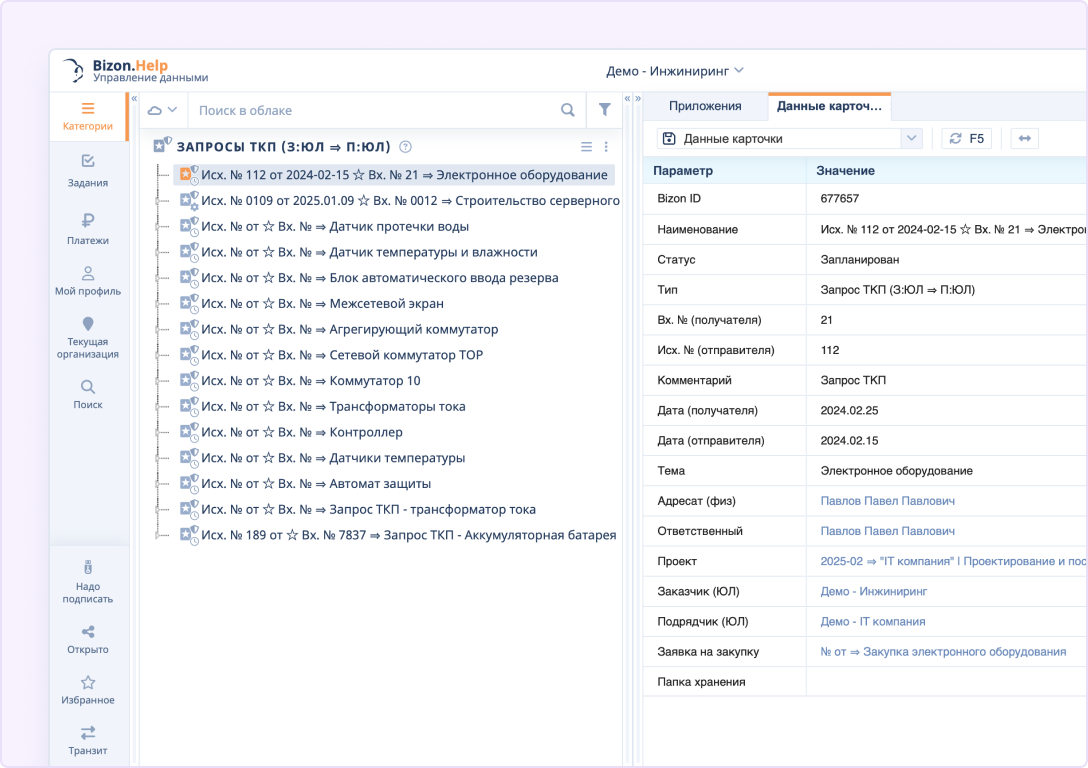Click the search magnifier in cloud search
Image resolution: width=1088 pixels, height=768 pixels.
click(567, 110)
